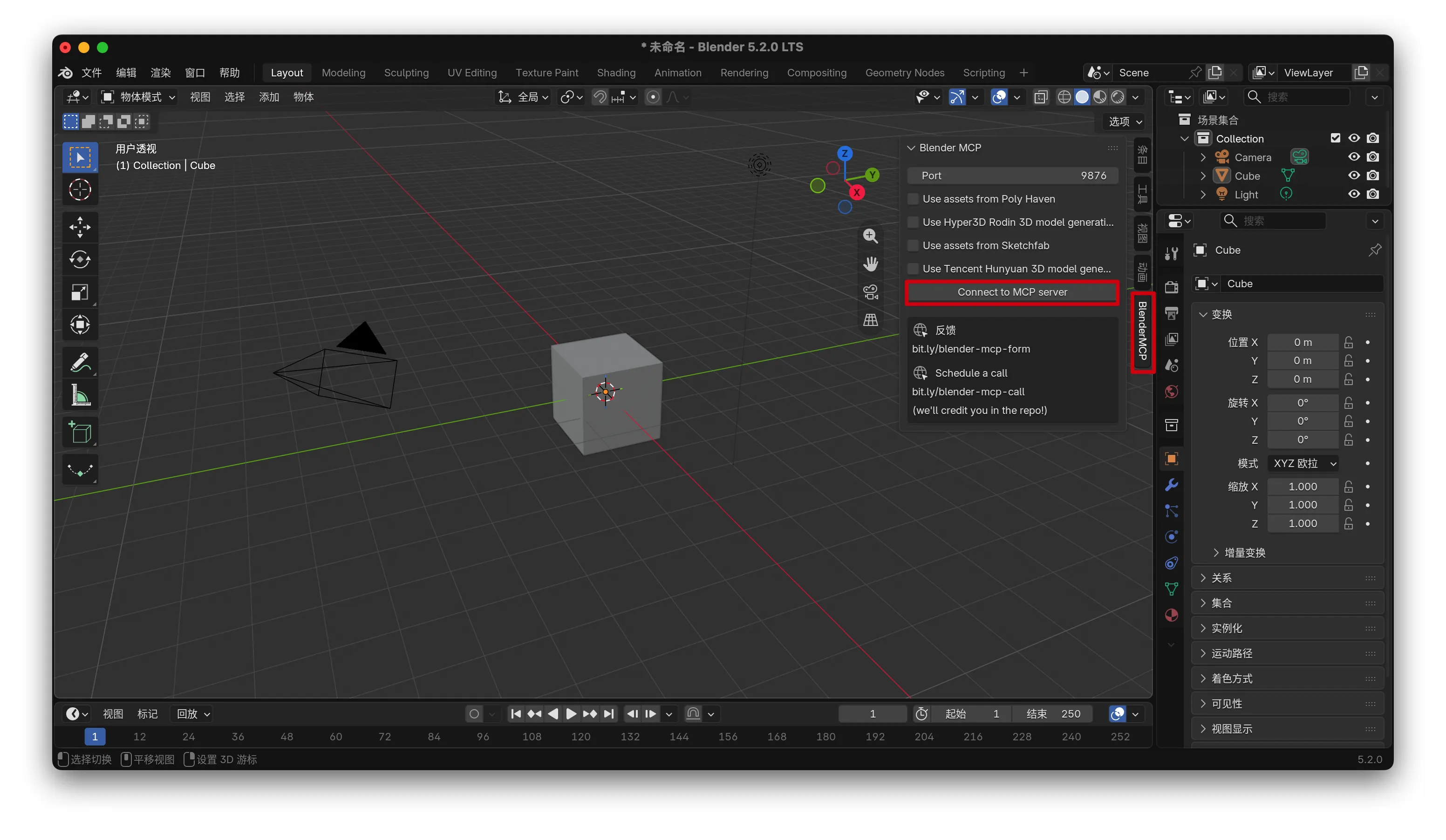The width and height of the screenshot is (1446, 840).
Task: Enable Use assets from Sketchfab
Action: pos(913,245)
